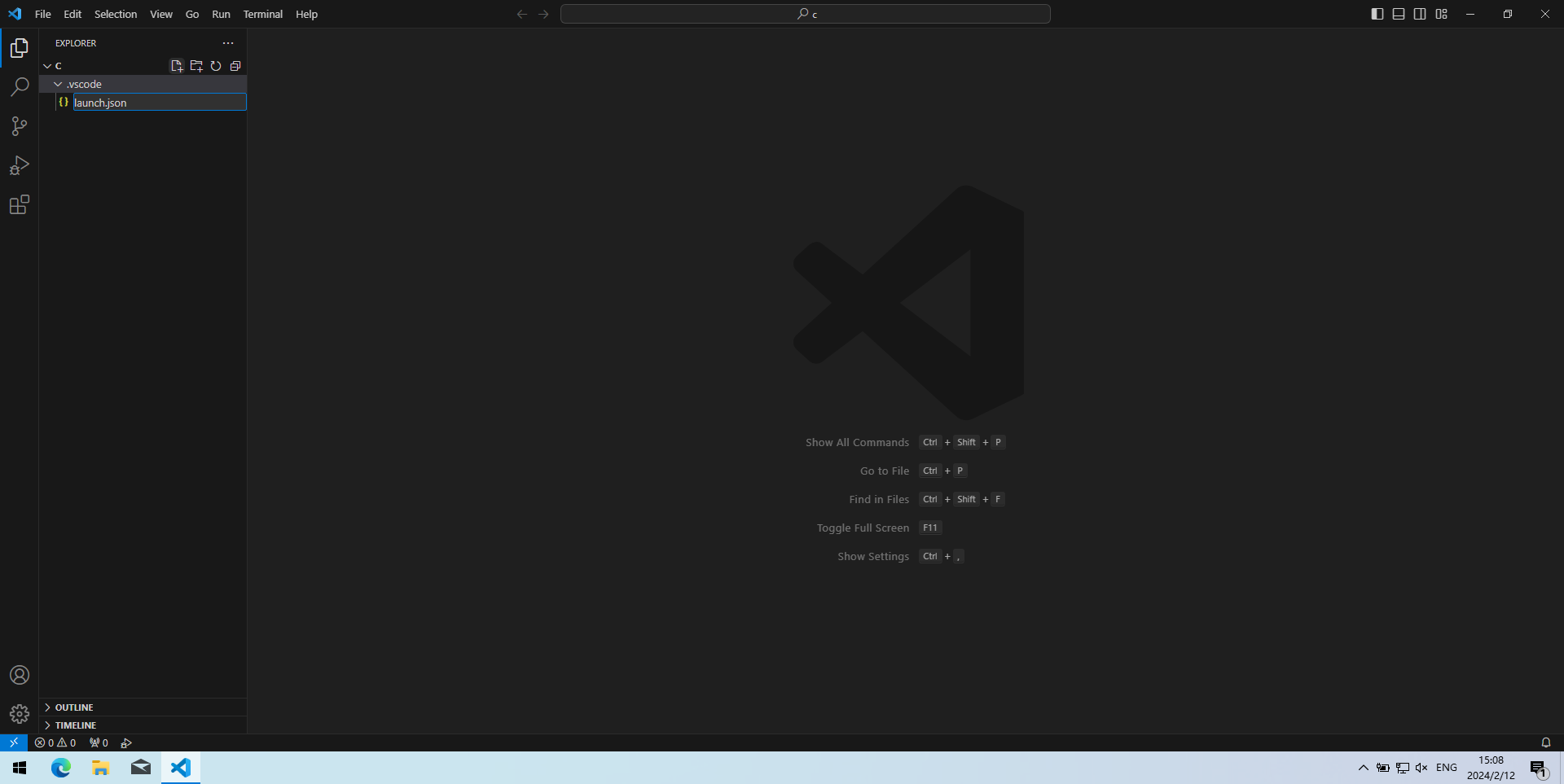Refresh the Explorer file tree
The width and height of the screenshot is (1564, 784).
(216, 66)
